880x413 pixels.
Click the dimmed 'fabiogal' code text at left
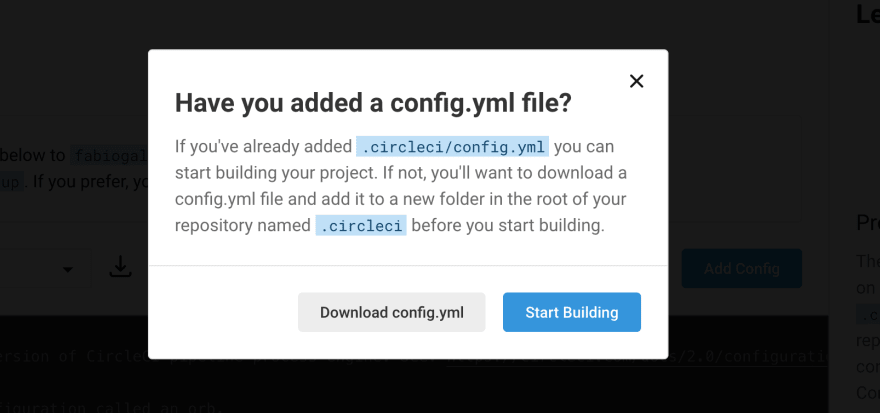point(109,155)
